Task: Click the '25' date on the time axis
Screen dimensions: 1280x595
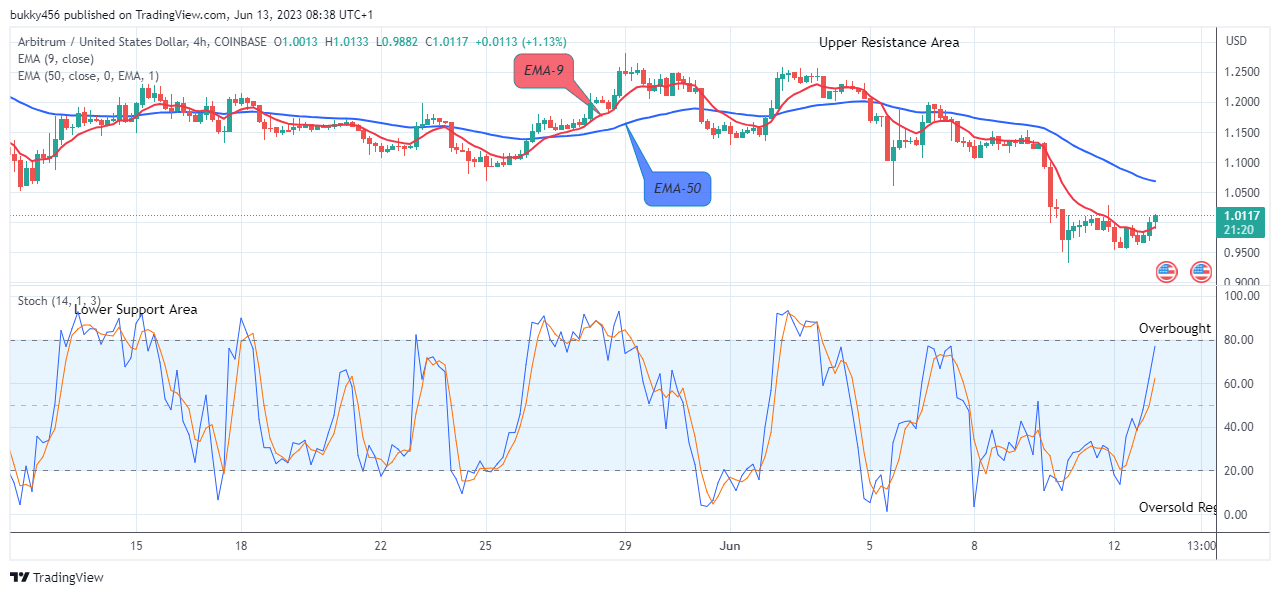Action: coord(485,546)
